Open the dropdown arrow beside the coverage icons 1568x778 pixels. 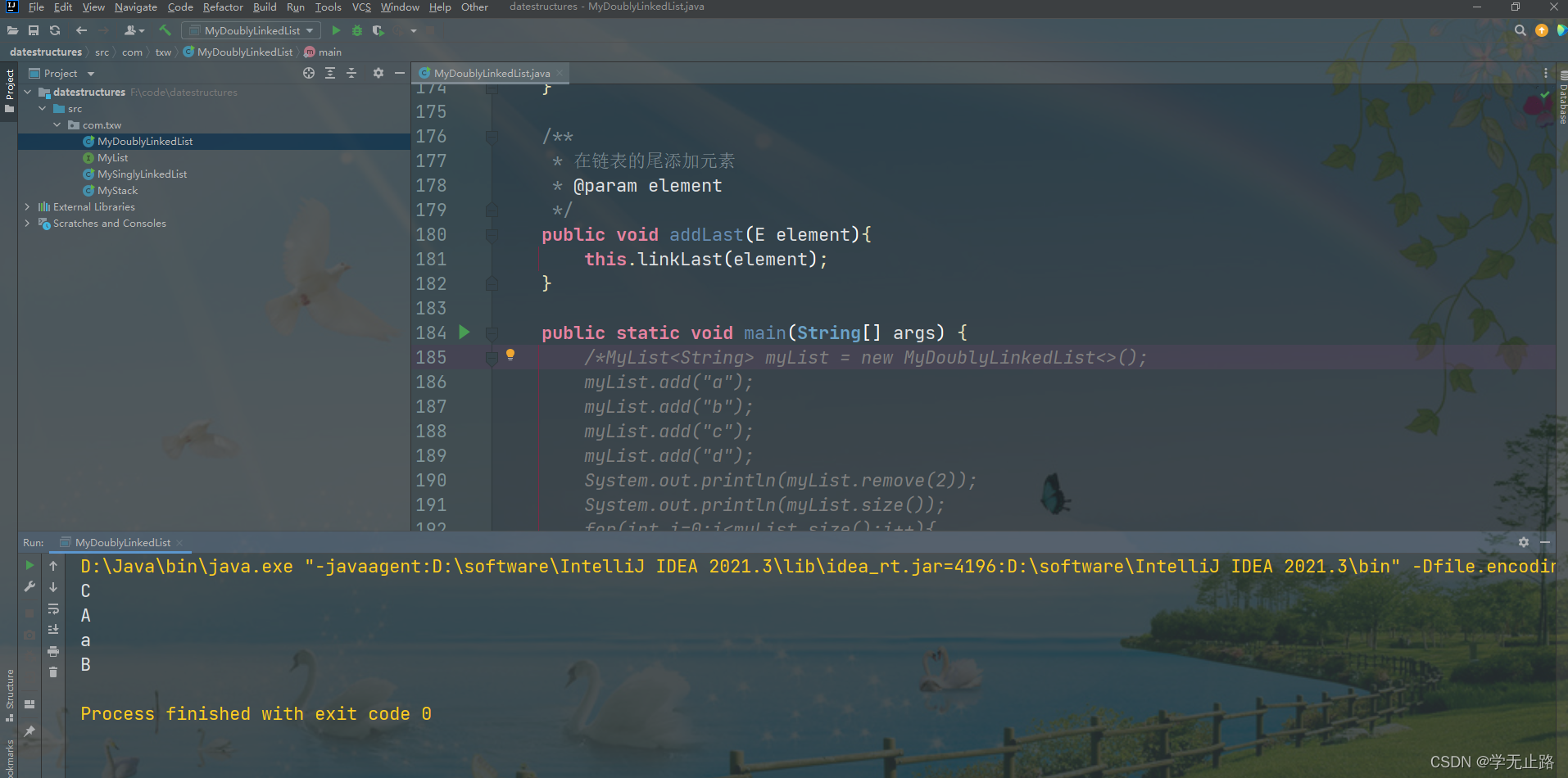[414, 30]
